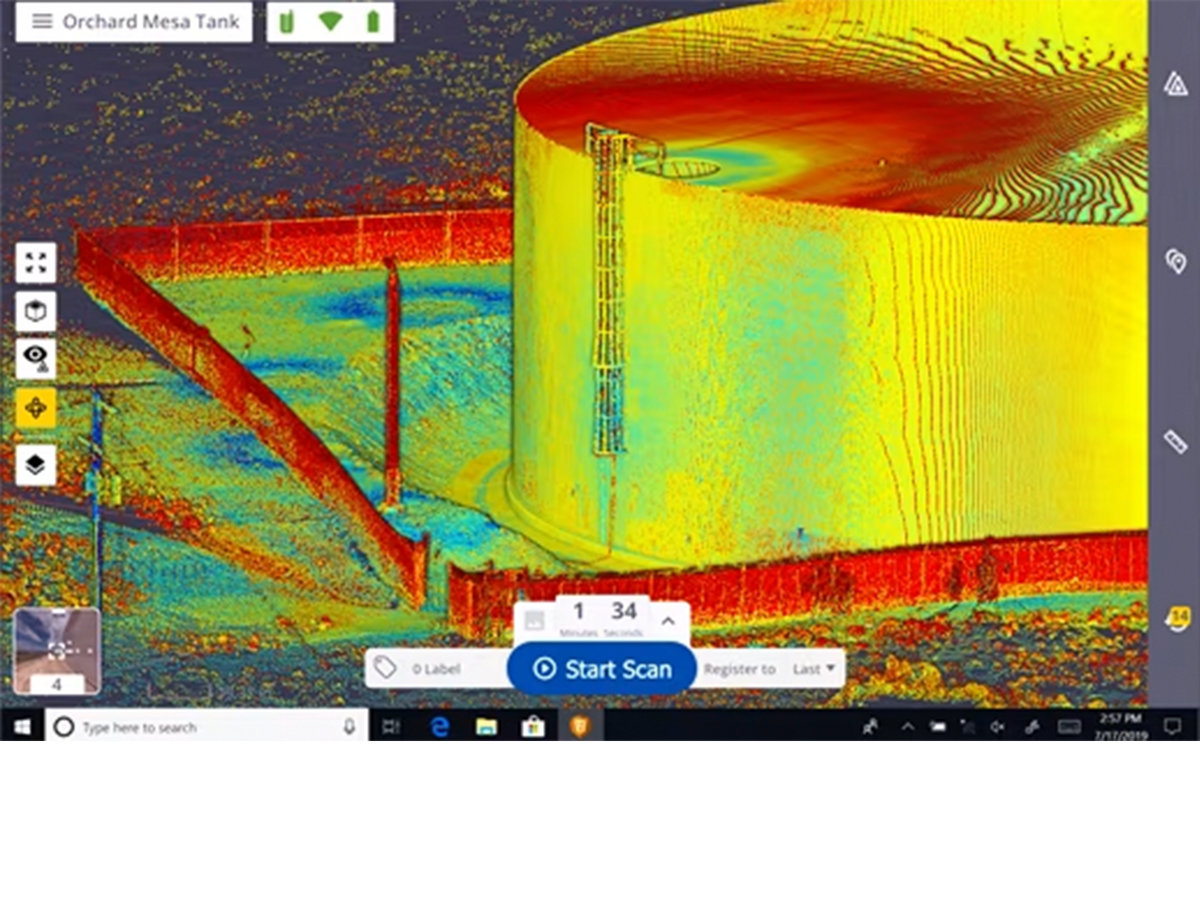This screenshot has height=900, width=1200.
Task: Open the Windows Start menu
Action: pos(22,727)
